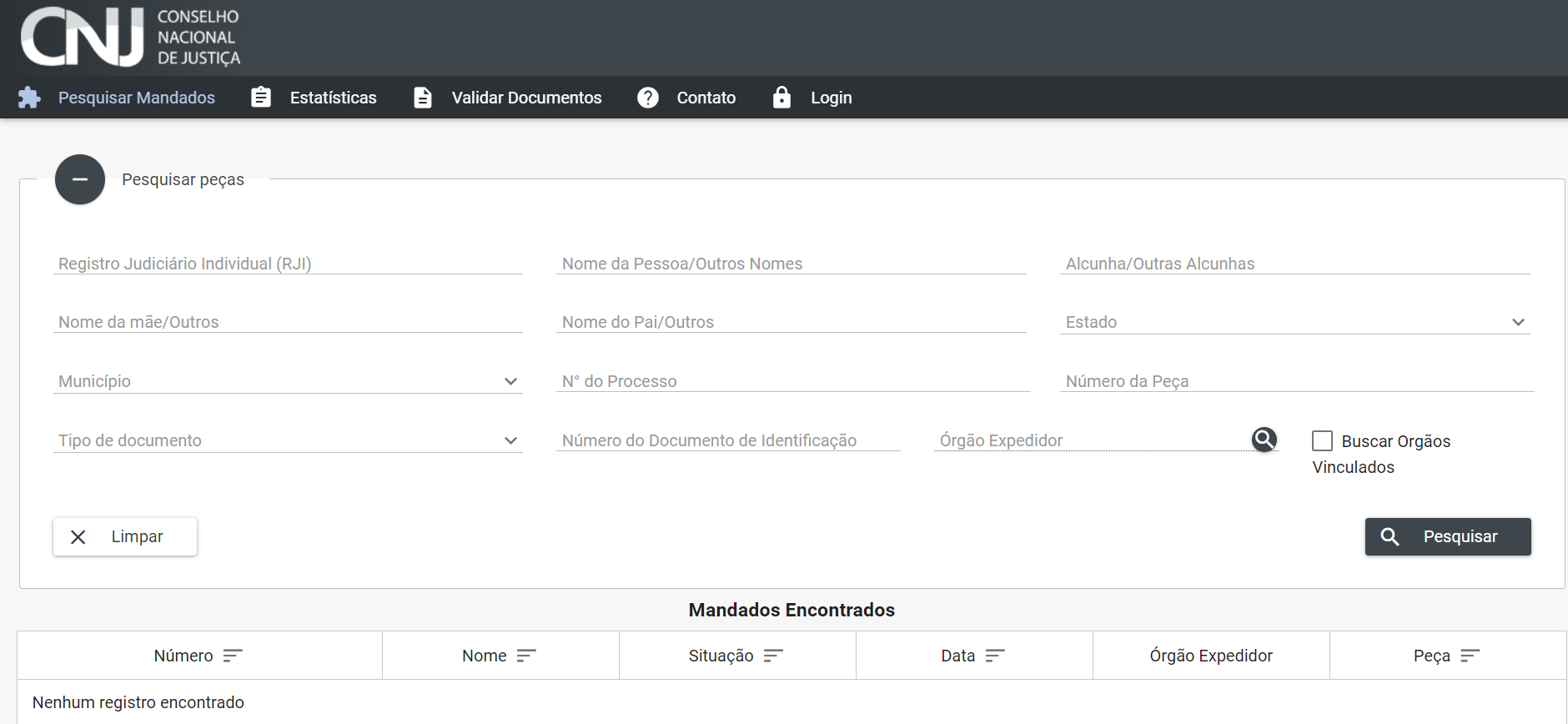This screenshot has height=724, width=1568.
Task: Click sort icon next to Situação
Action: click(x=773, y=656)
